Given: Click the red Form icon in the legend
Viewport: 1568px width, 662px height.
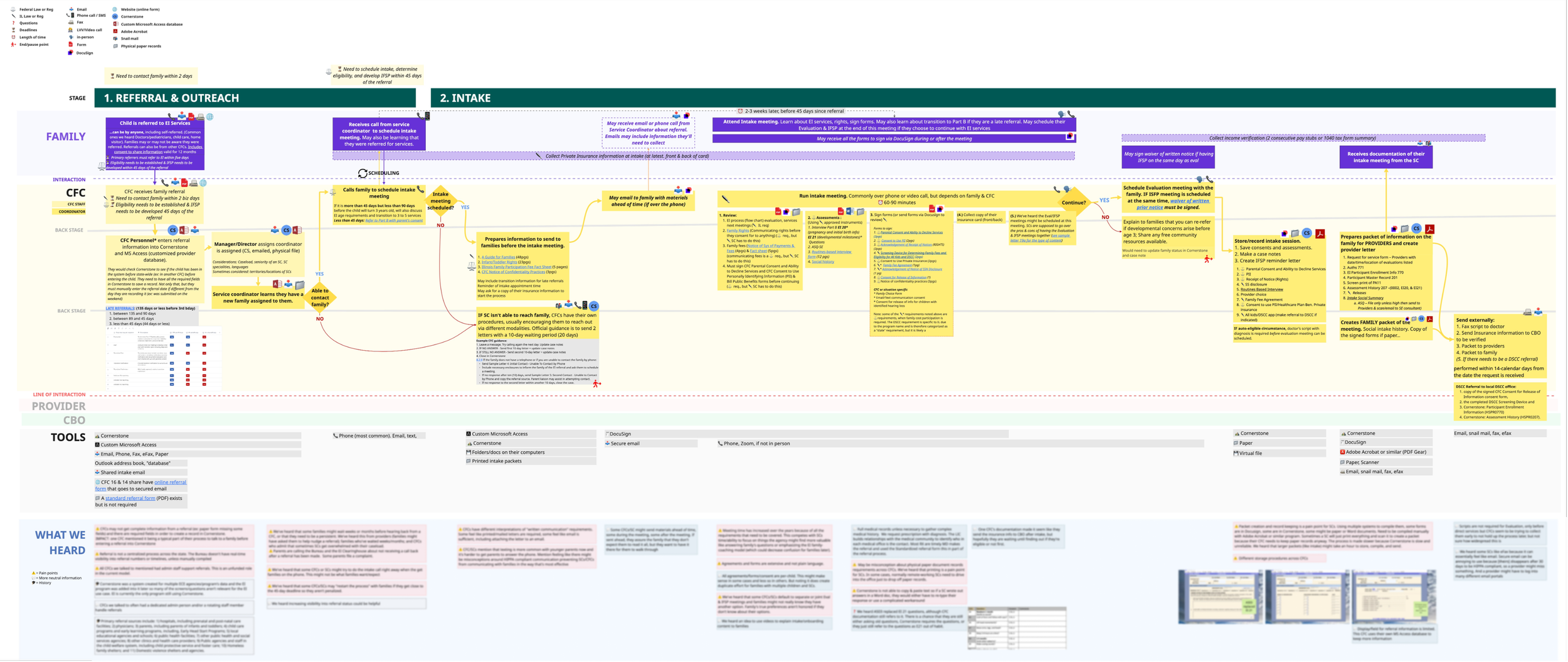Looking at the screenshot, I should click(71, 44).
